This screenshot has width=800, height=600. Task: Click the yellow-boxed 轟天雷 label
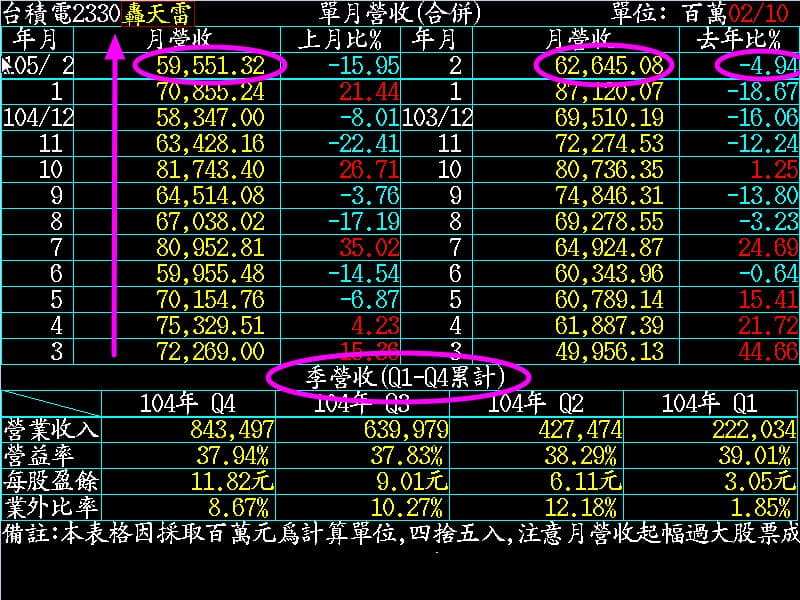click(x=159, y=14)
